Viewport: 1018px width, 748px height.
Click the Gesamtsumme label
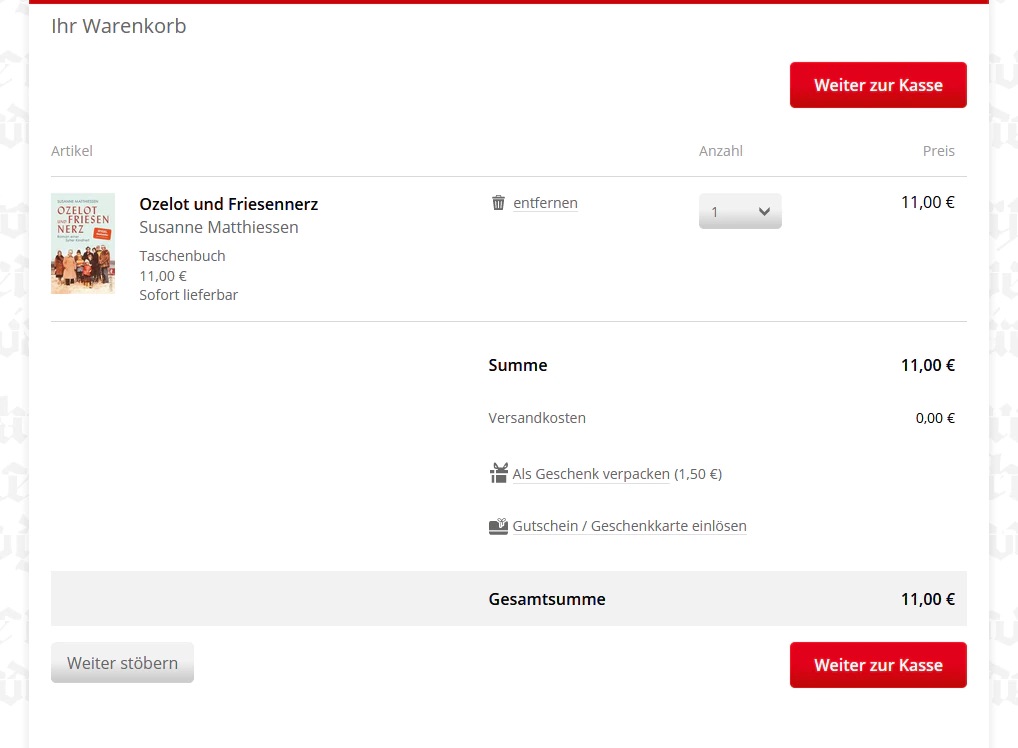point(546,599)
